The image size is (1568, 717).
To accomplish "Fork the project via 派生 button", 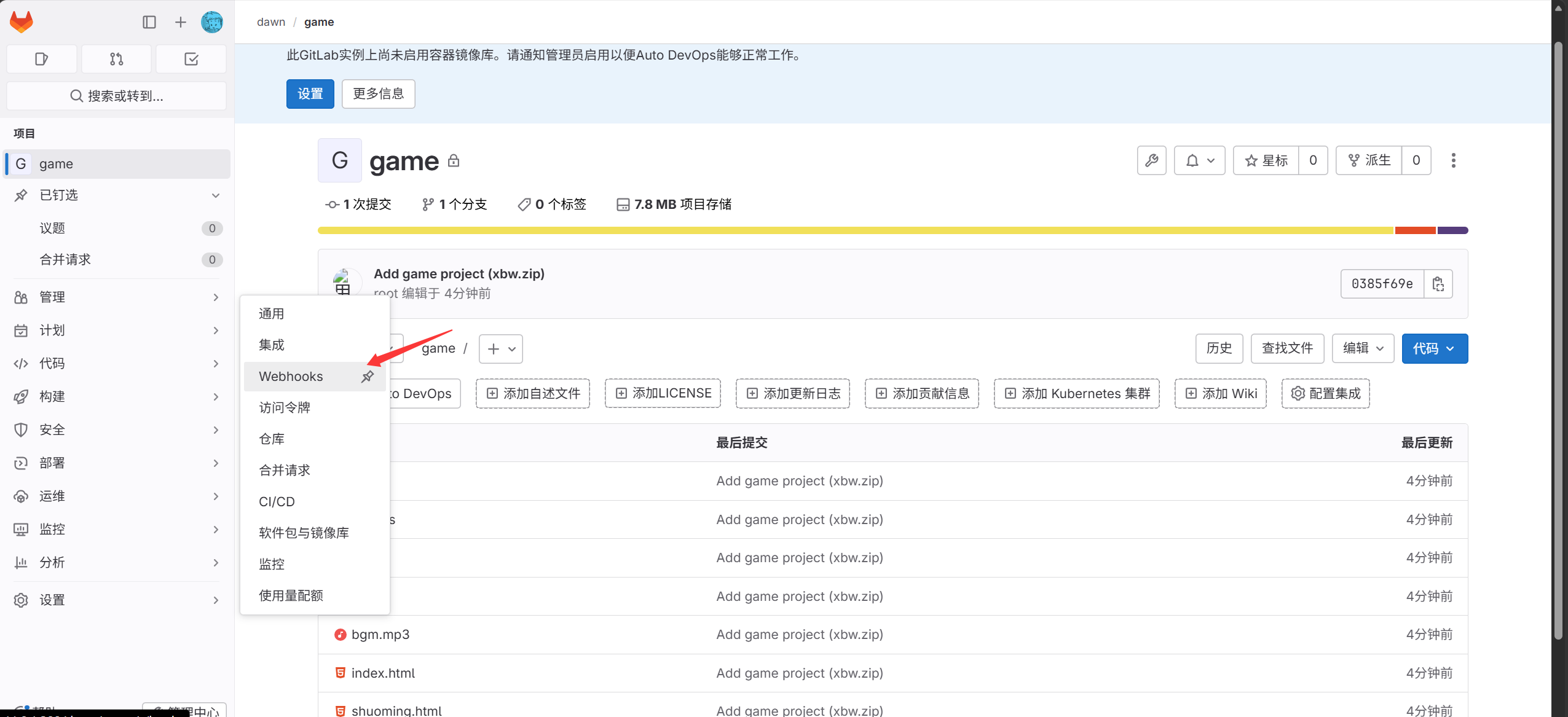I will [1369, 160].
